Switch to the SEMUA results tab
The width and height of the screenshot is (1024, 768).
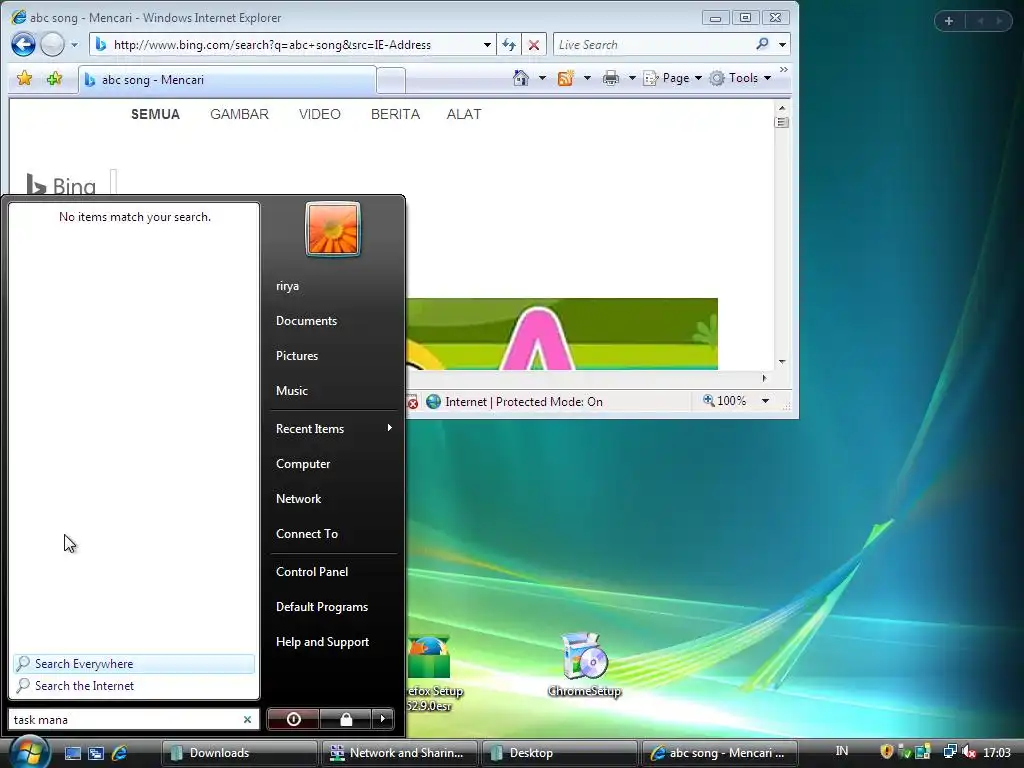click(x=155, y=114)
